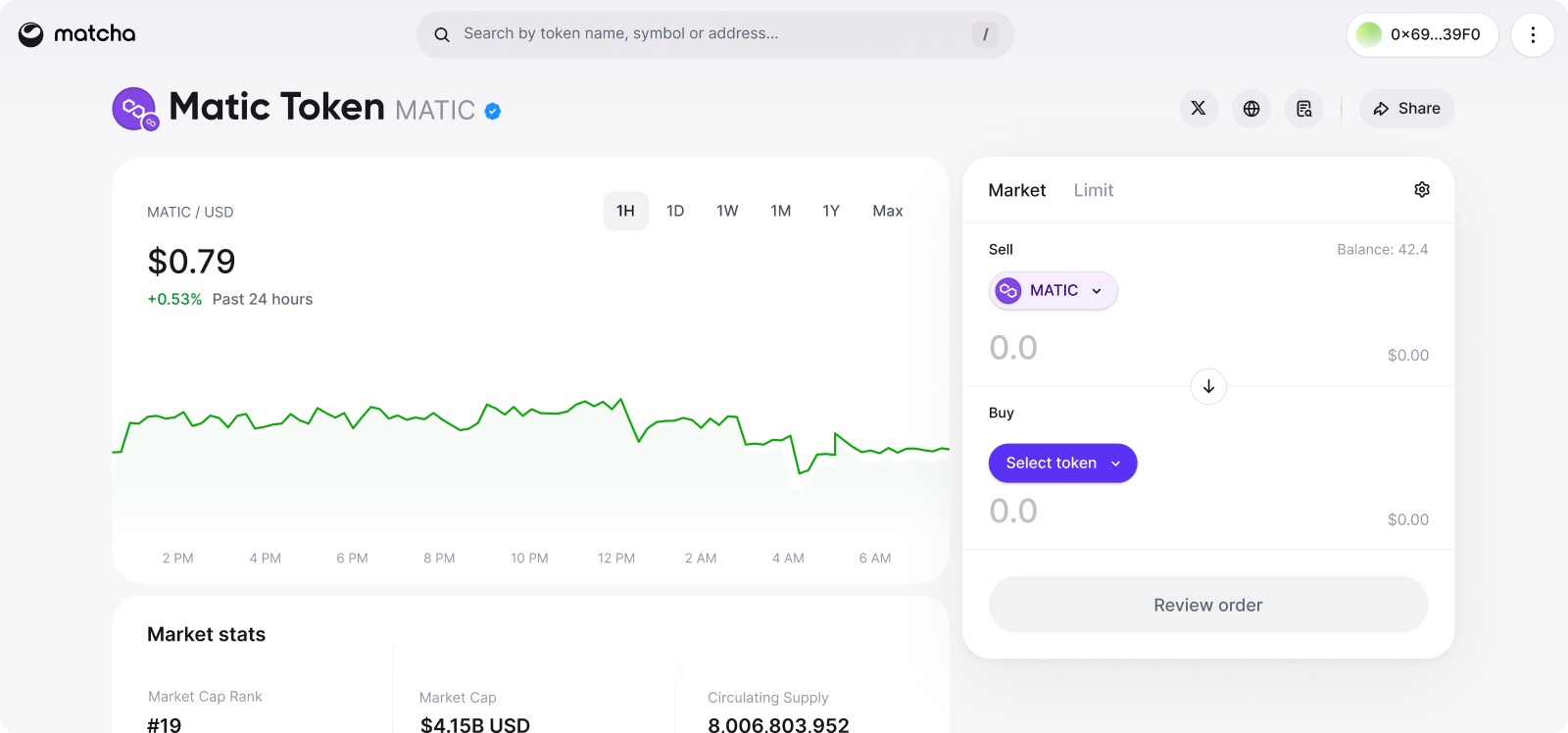This screenshot has height=733, width=1568.
Task: Click the Market Cap Rank label
Action: tap(205, 697)
